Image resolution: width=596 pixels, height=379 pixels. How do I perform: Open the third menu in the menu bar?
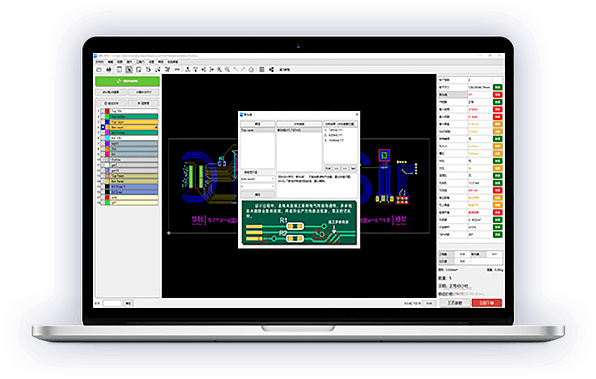tap(120, 62)
